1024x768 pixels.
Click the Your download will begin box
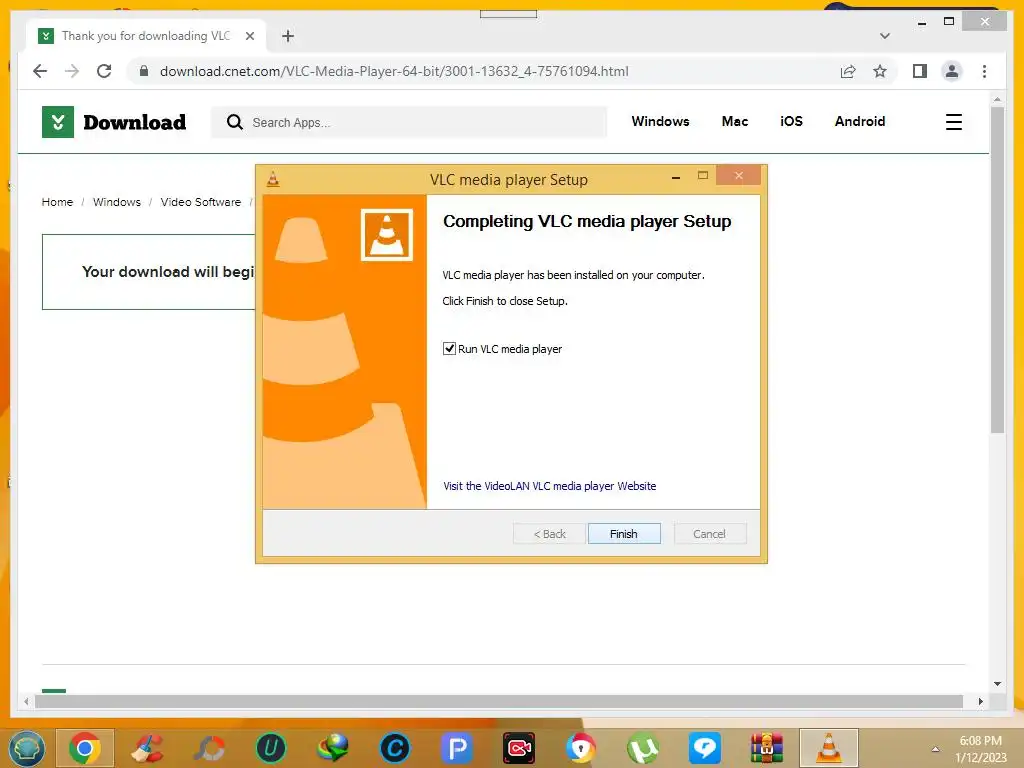click(x=149, y=272)
